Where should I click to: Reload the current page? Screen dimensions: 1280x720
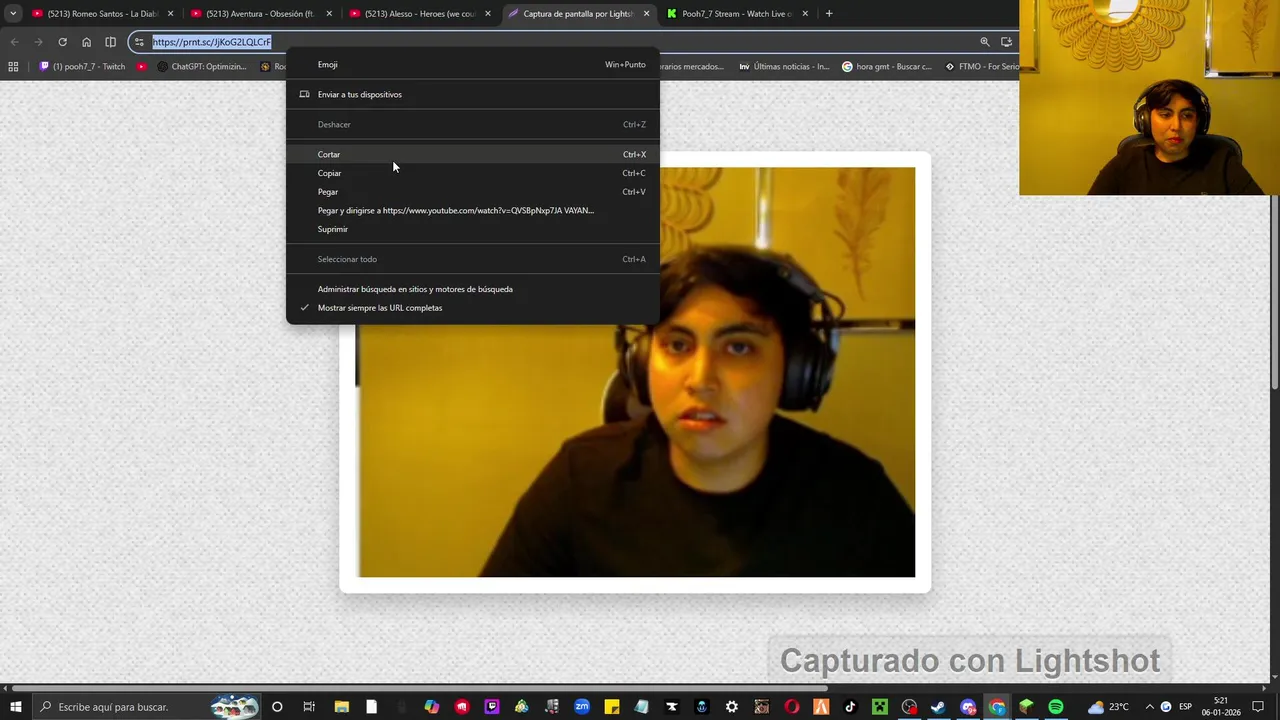(62, 42)
